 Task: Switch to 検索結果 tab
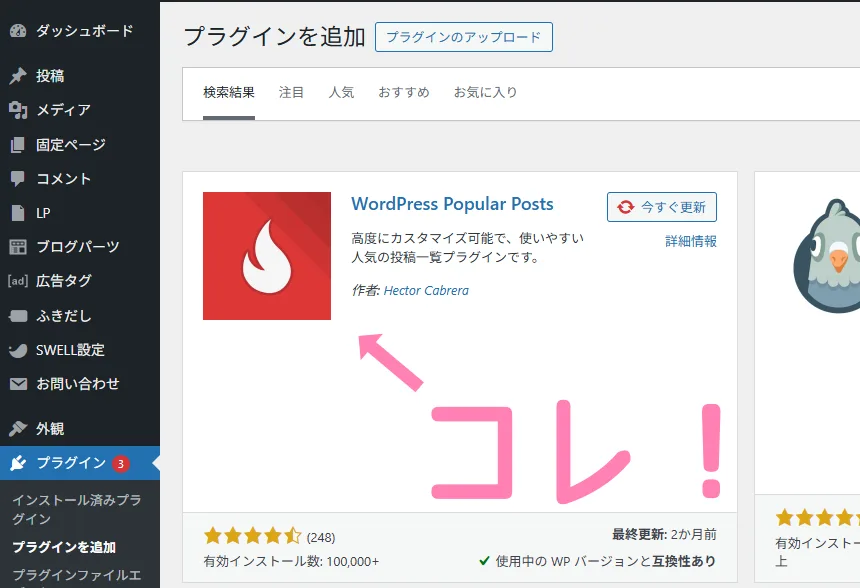[x=229, y=93]
